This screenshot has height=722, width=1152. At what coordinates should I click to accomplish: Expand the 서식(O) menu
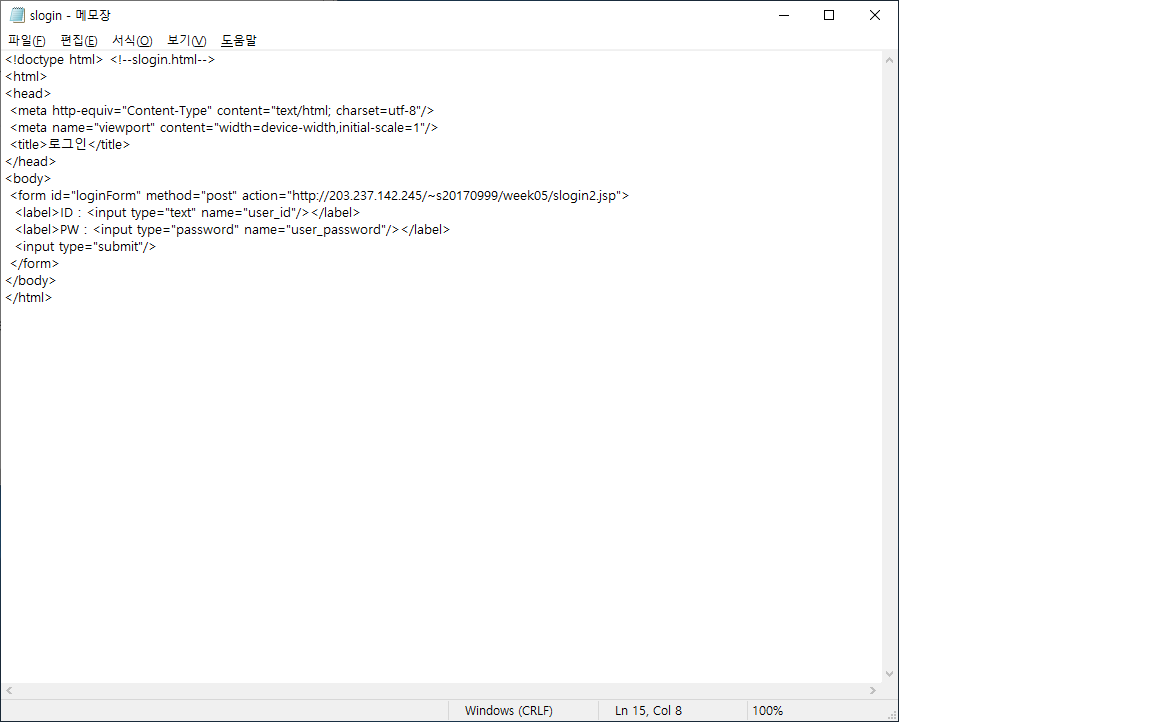[132, 41]
